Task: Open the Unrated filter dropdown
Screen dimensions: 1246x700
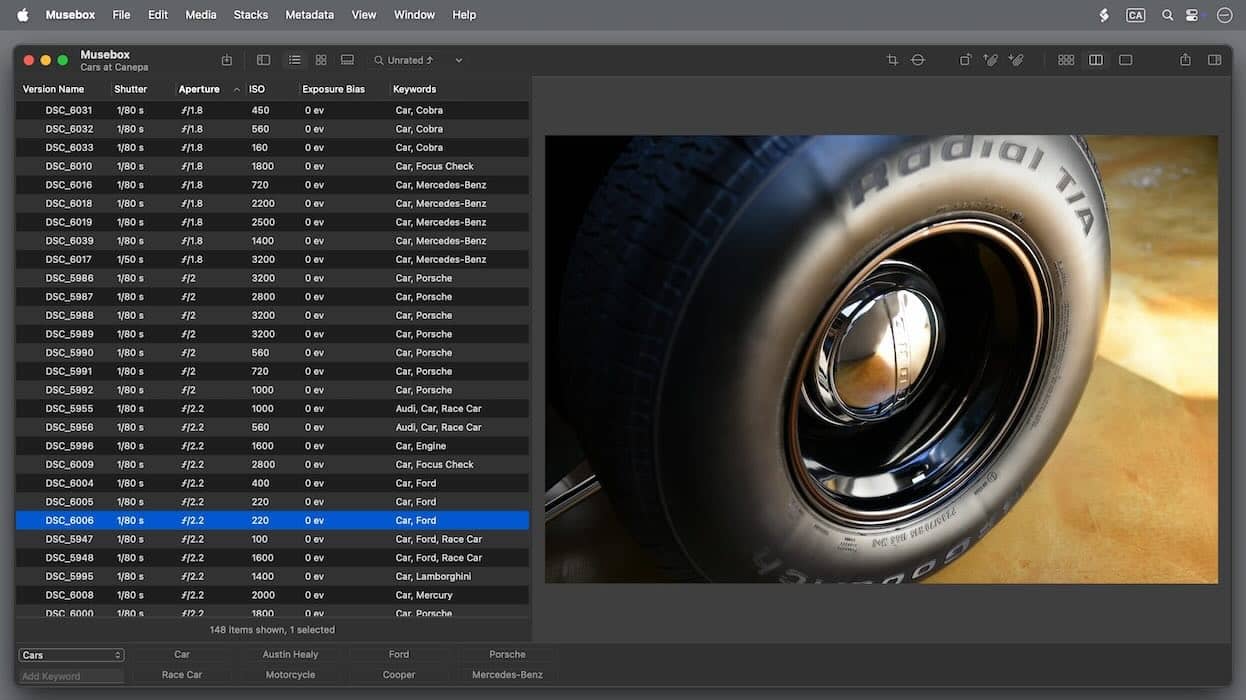Action: (458, 60)
